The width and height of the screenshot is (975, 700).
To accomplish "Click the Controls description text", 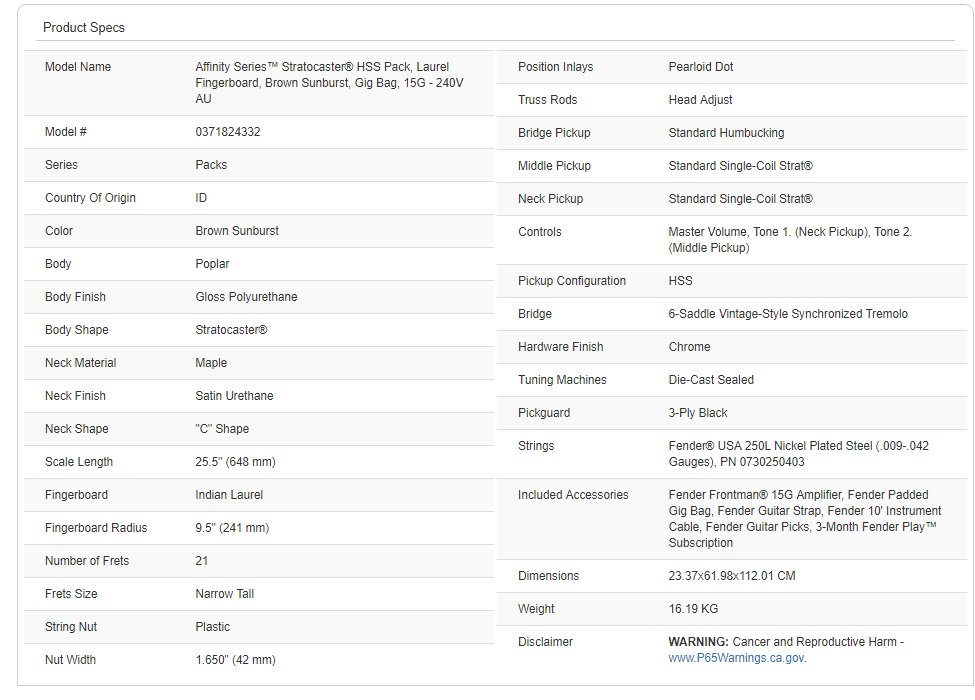I will click(790, 240).
